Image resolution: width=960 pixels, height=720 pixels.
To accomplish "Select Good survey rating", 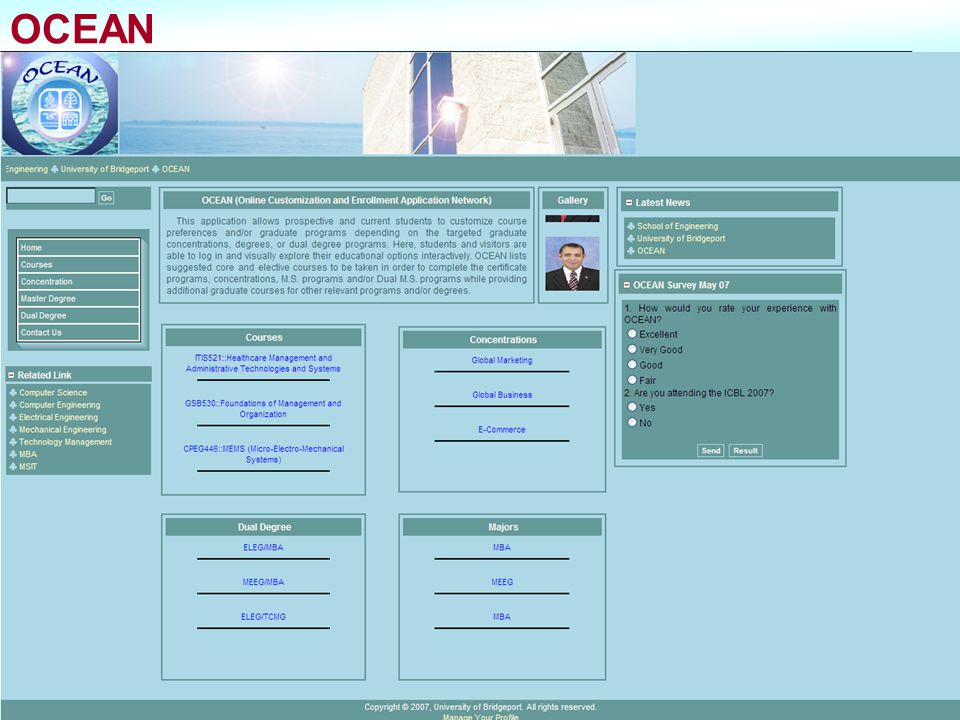I will [632, 364].
